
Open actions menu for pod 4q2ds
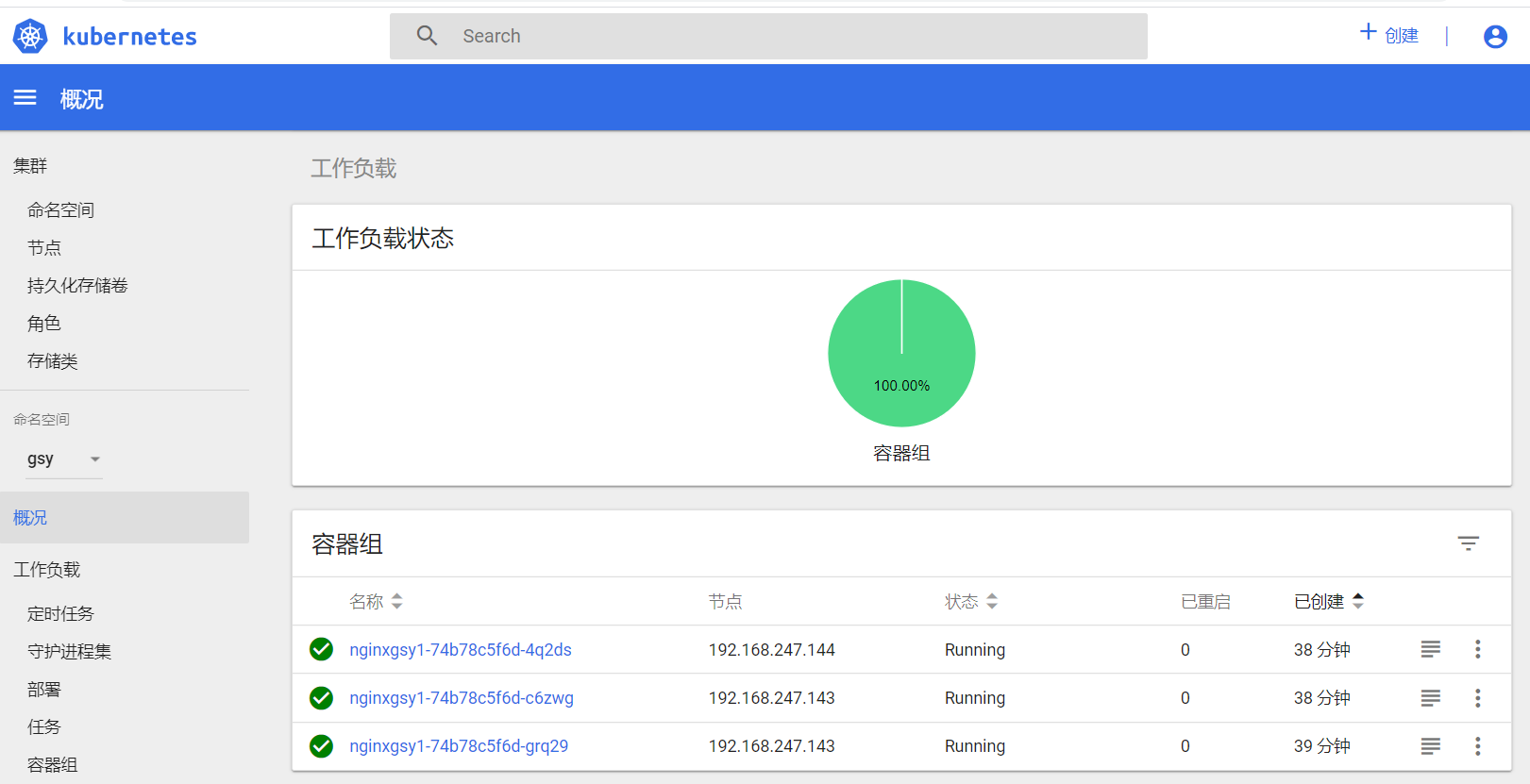[x=1478, y=649]
